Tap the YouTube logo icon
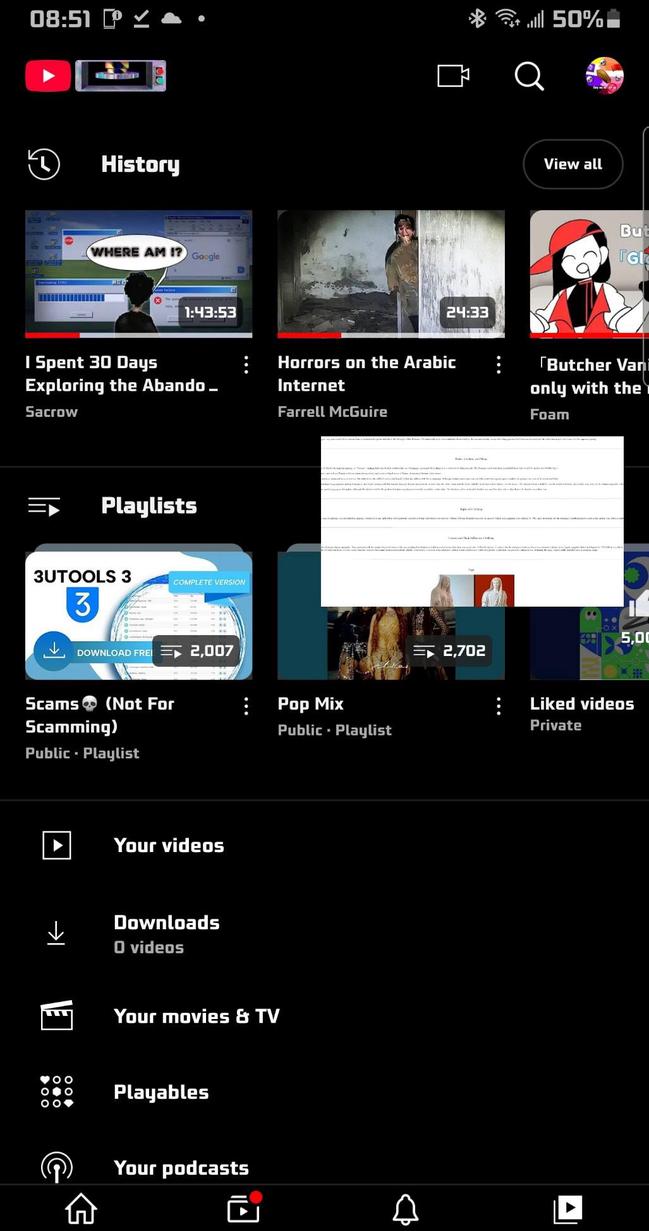 click(x=48, y=76)
